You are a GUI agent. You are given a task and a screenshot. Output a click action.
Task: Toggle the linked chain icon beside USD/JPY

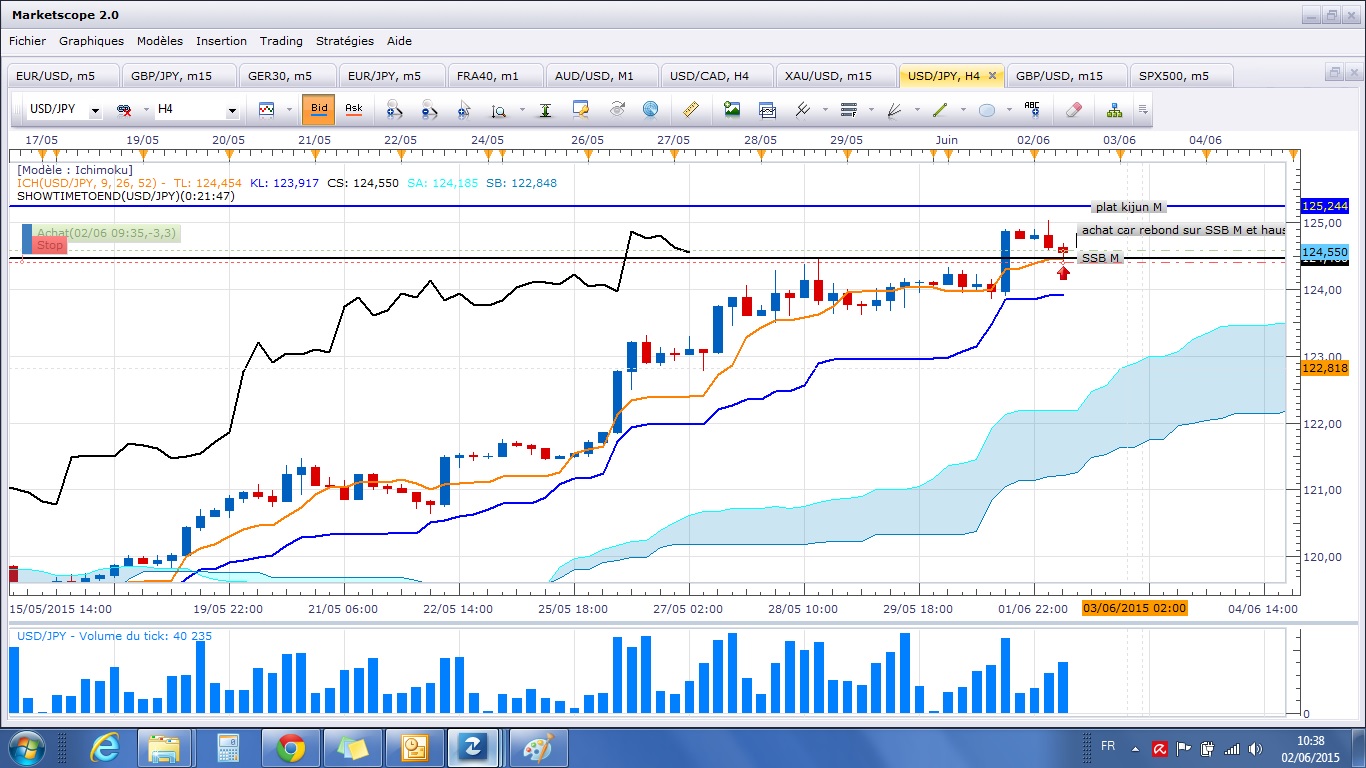point(124,110)
